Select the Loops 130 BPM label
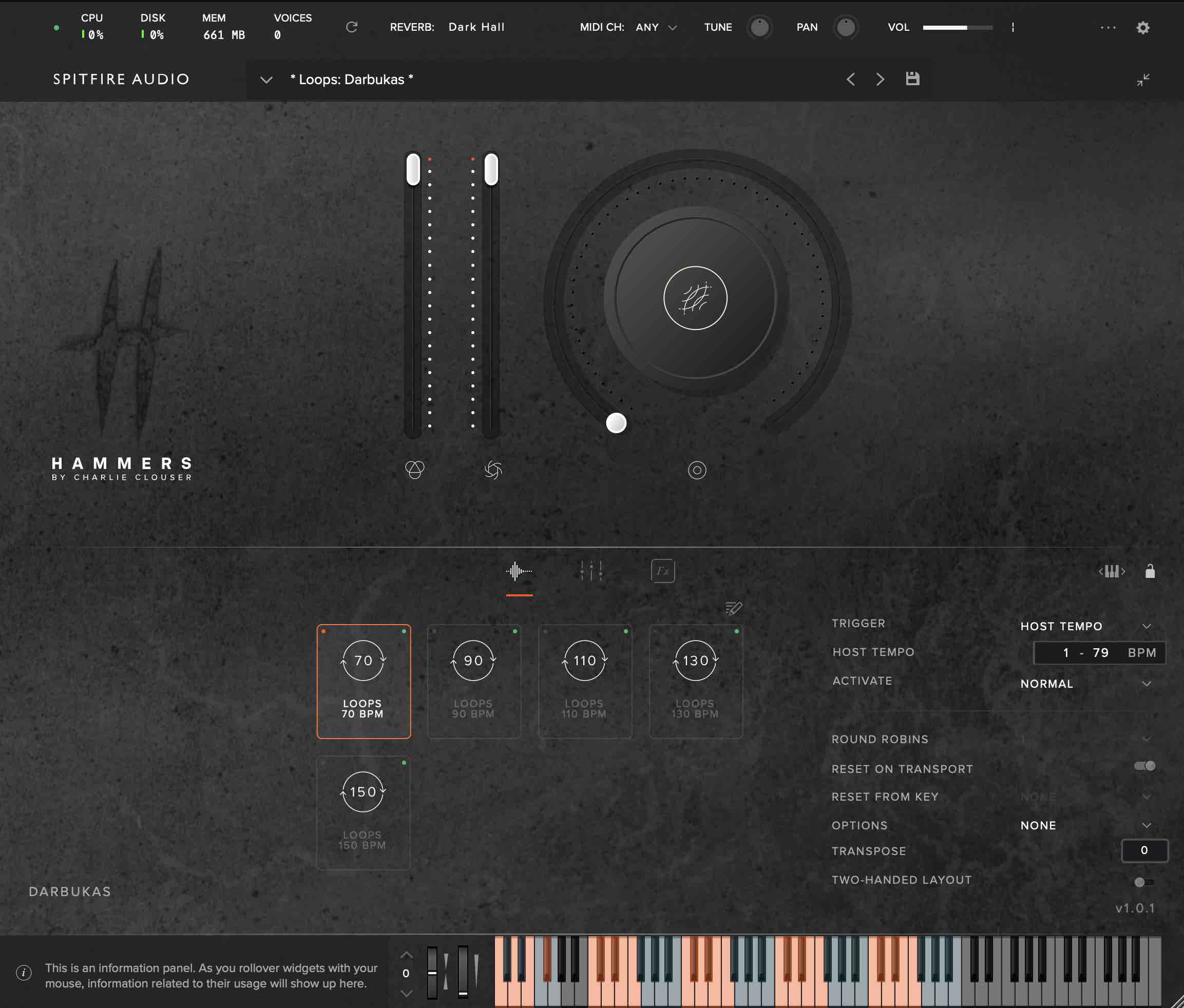The image size is (1184, 1008). point(695,709)
